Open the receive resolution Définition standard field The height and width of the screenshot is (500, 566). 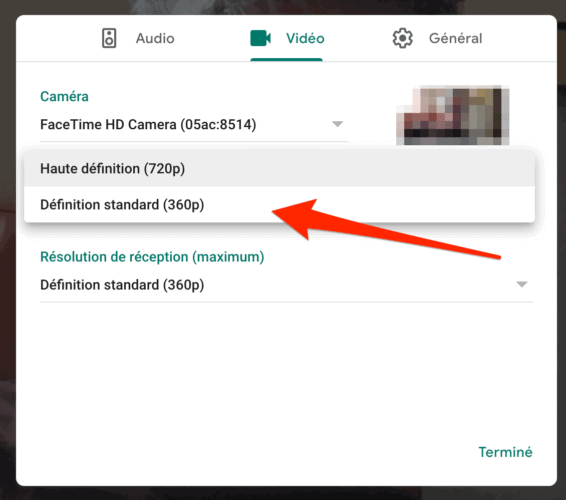click(x=286, y=285)
